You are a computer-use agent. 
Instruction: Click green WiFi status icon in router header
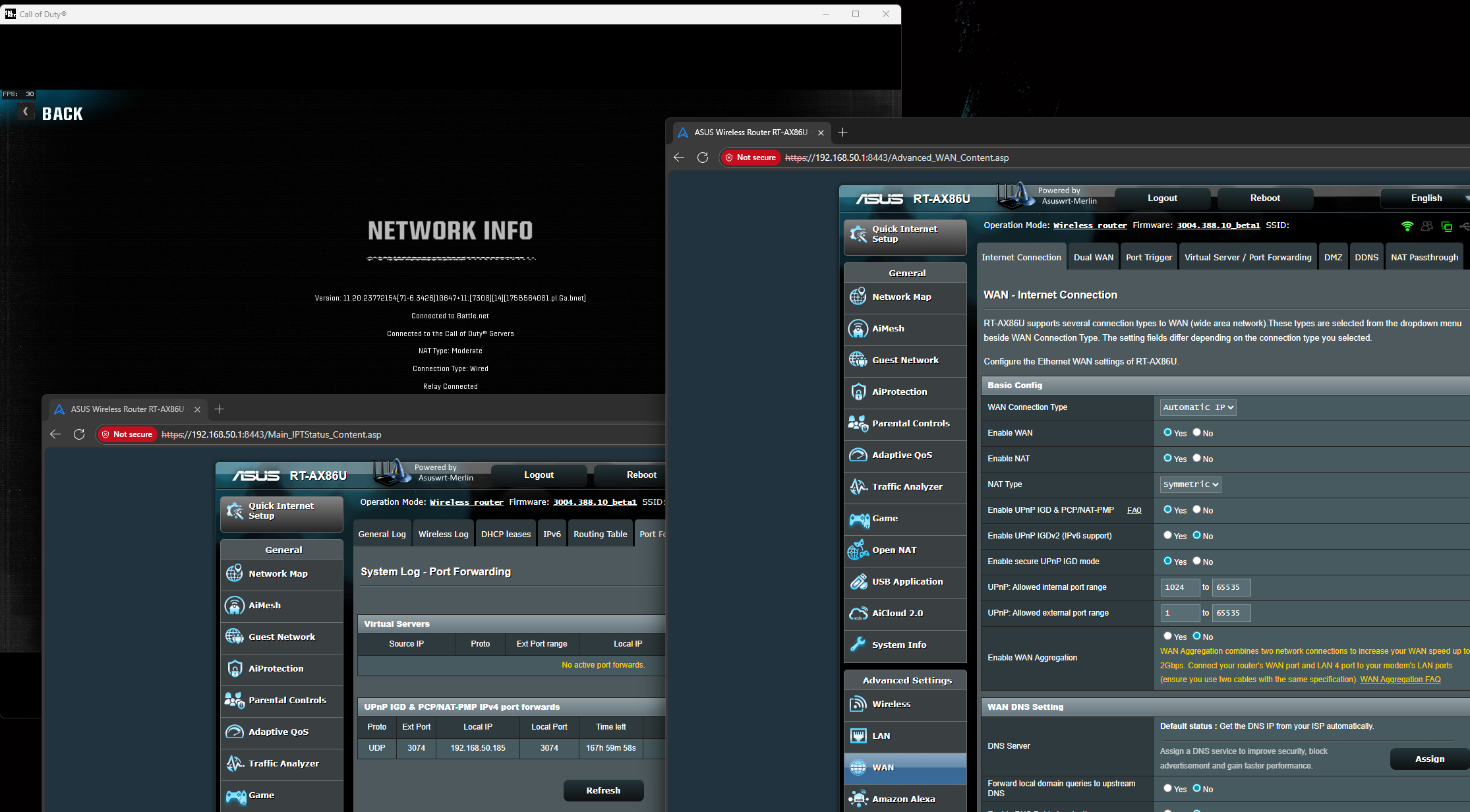coord(1407,226)
